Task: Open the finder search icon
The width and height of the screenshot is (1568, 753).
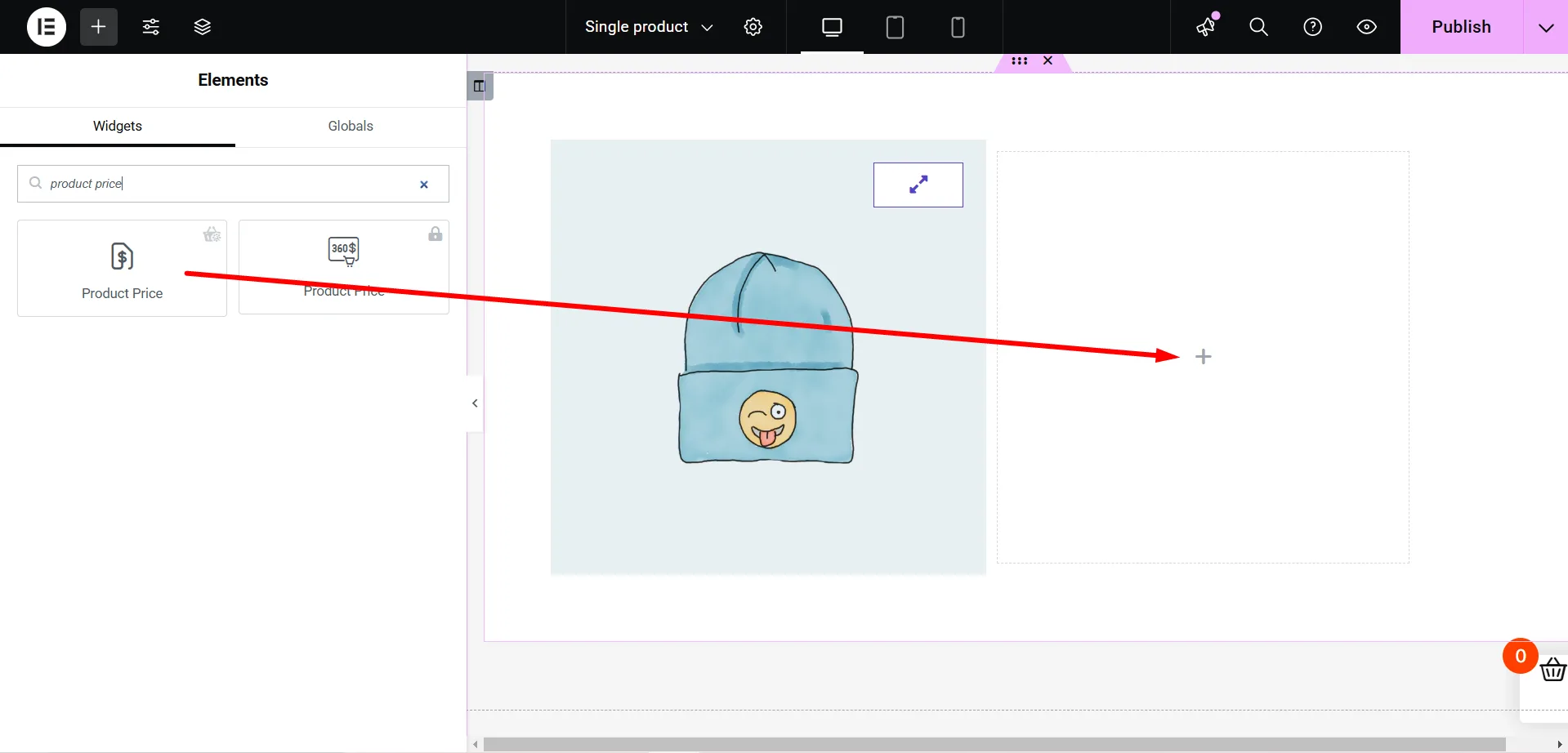Action: point(1259,27)
